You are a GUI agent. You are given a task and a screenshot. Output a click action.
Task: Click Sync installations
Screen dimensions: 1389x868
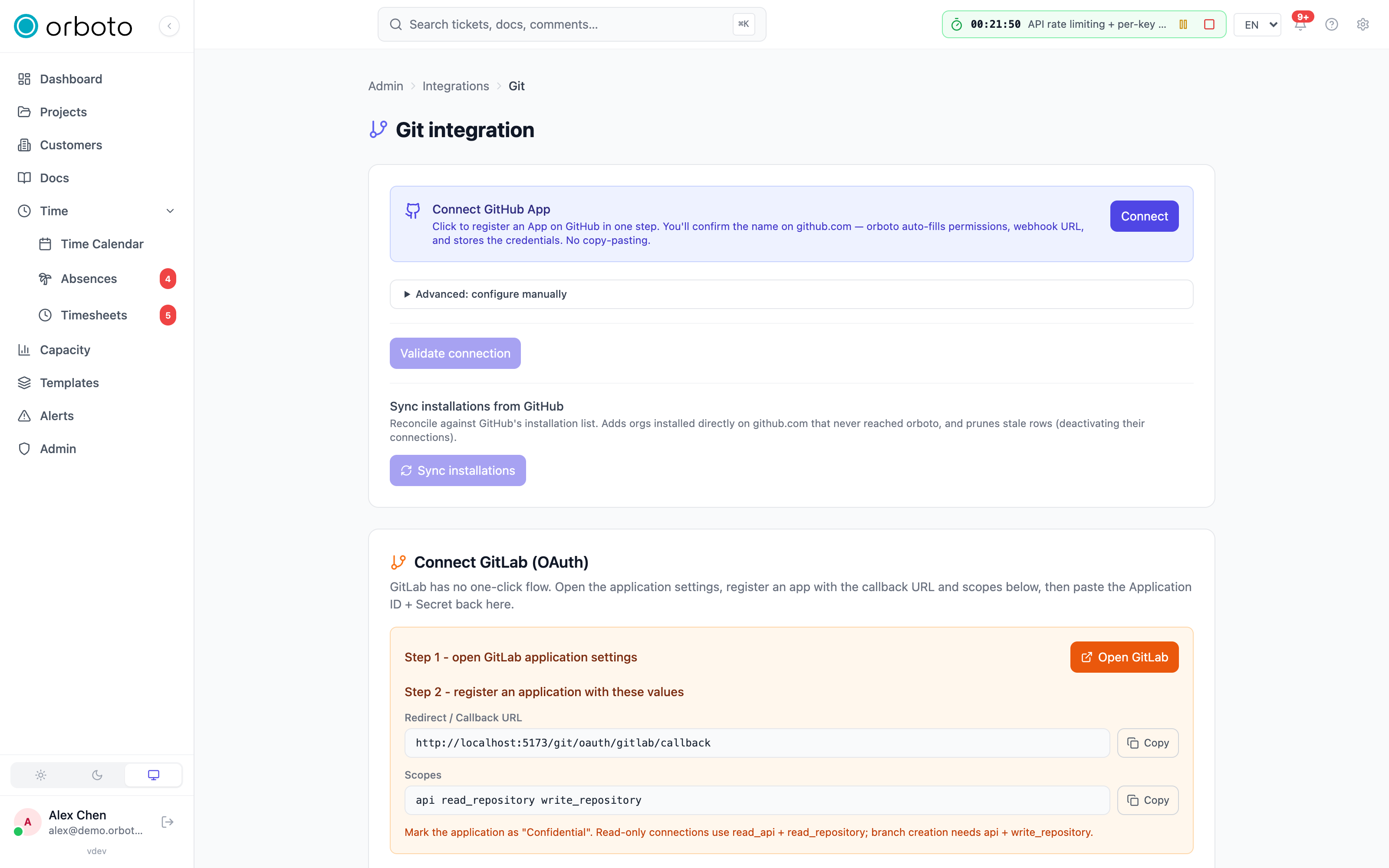coord(458,470)
